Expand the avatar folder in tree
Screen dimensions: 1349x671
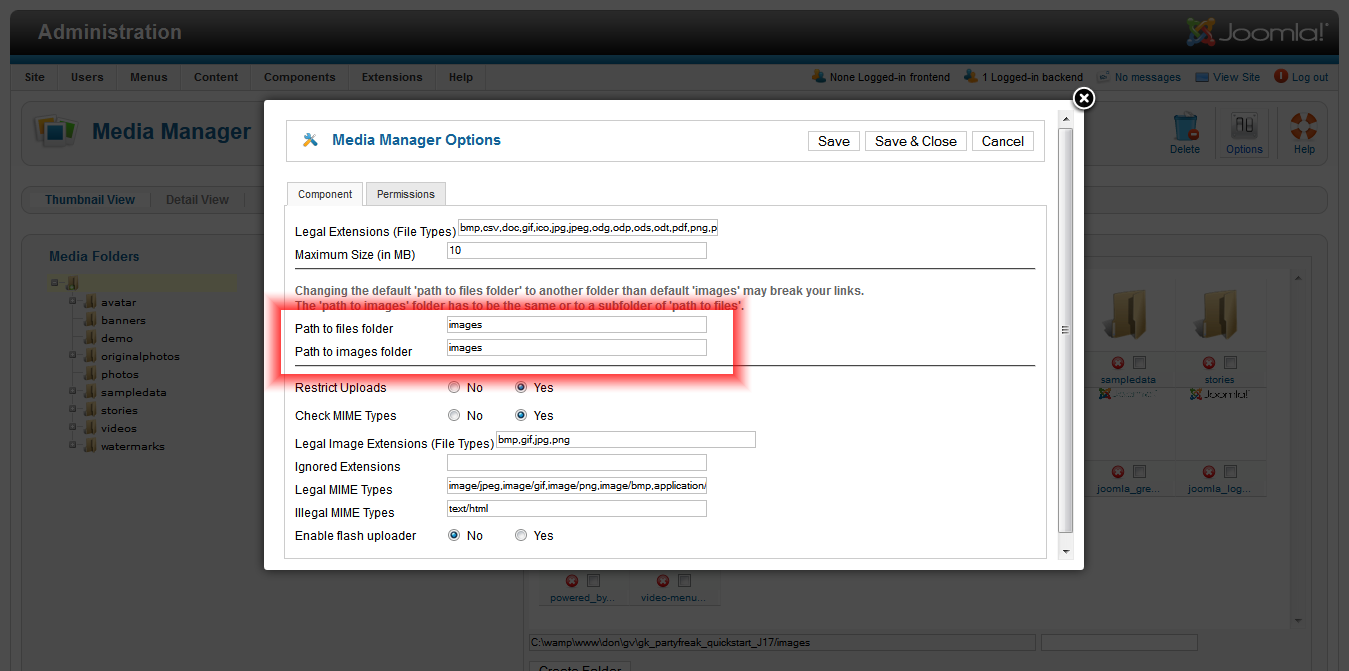coord(73,302)
